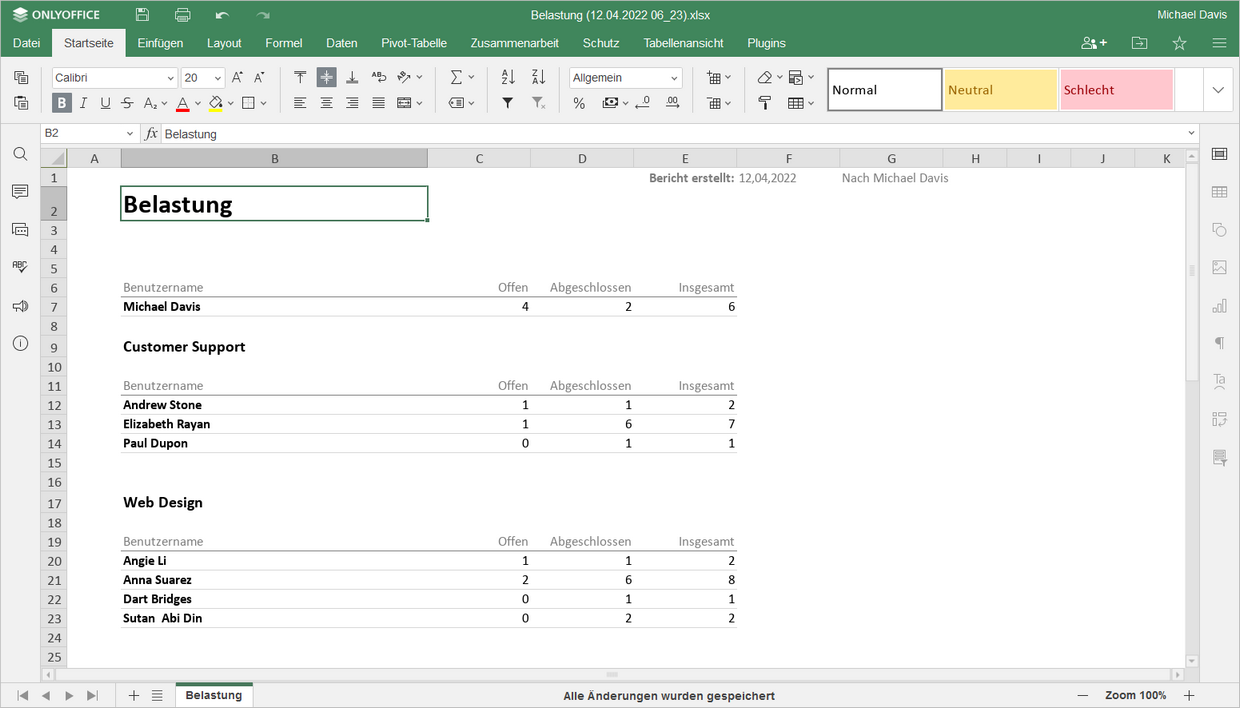1240x708 pixels.
Task: Increase decimal places
Action: pyautogui.click(x=672, y=102)
